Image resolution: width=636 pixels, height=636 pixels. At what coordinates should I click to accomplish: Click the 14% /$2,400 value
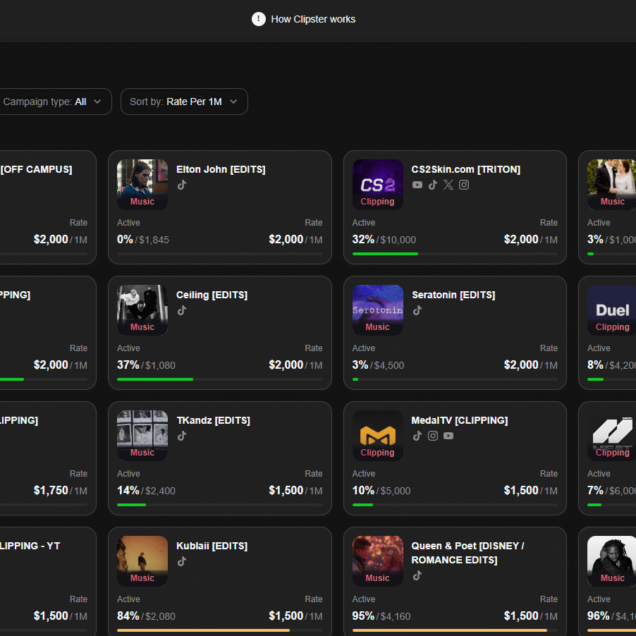pyautogui.click(x=146, y=490)
